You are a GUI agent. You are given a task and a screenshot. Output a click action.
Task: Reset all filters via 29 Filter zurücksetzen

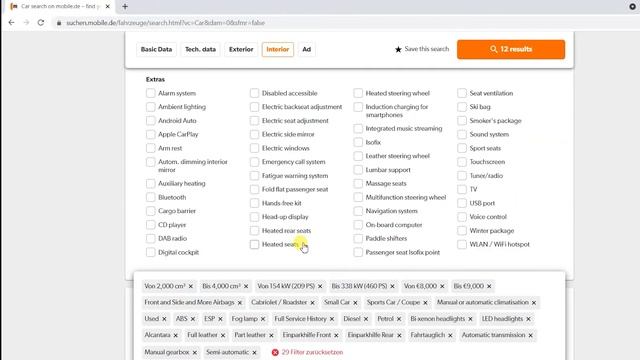(x=307, y=352)
